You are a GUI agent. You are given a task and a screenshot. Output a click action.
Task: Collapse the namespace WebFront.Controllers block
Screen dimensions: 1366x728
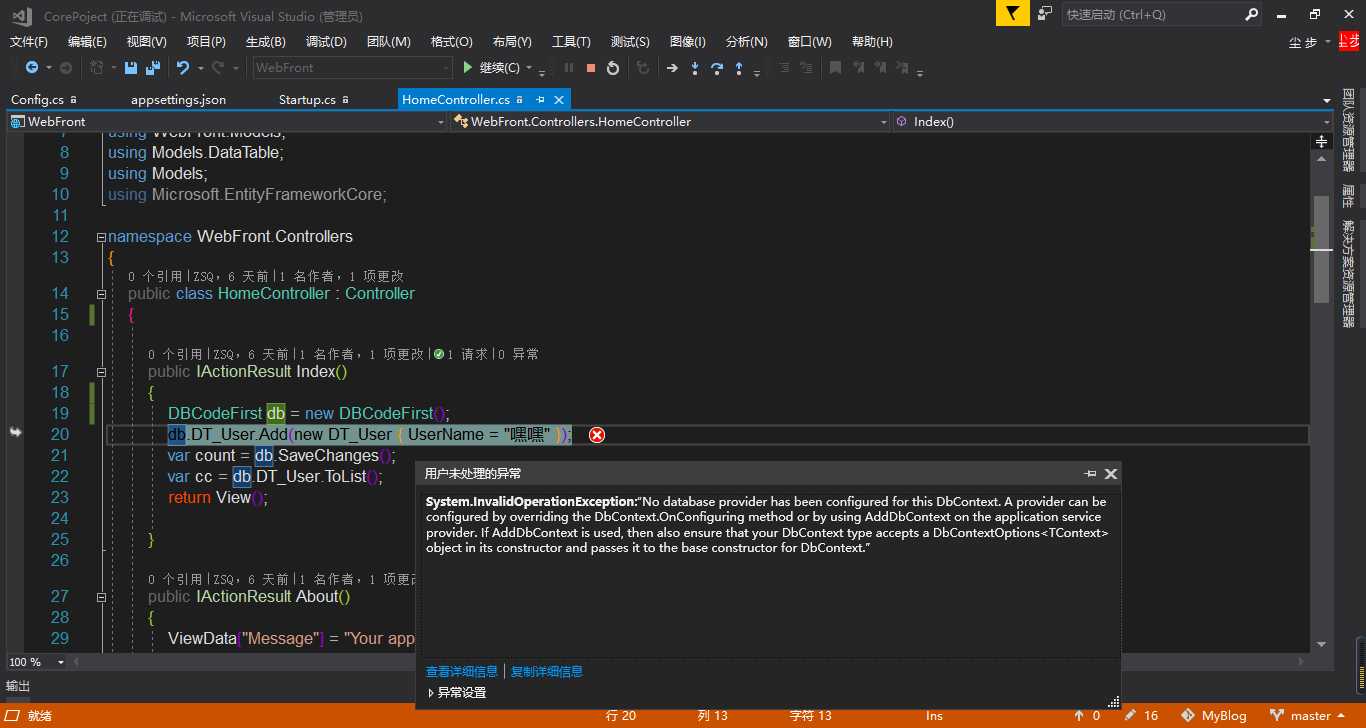pos(101,237)
